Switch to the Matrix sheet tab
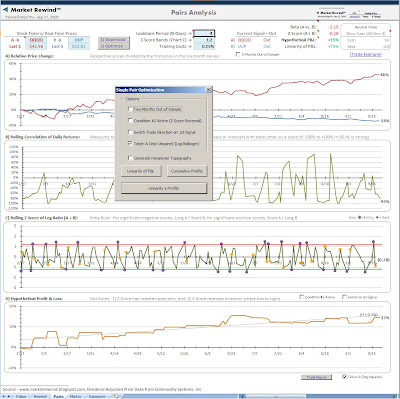Viewport: 400px width, 399px height. [75, 396]
